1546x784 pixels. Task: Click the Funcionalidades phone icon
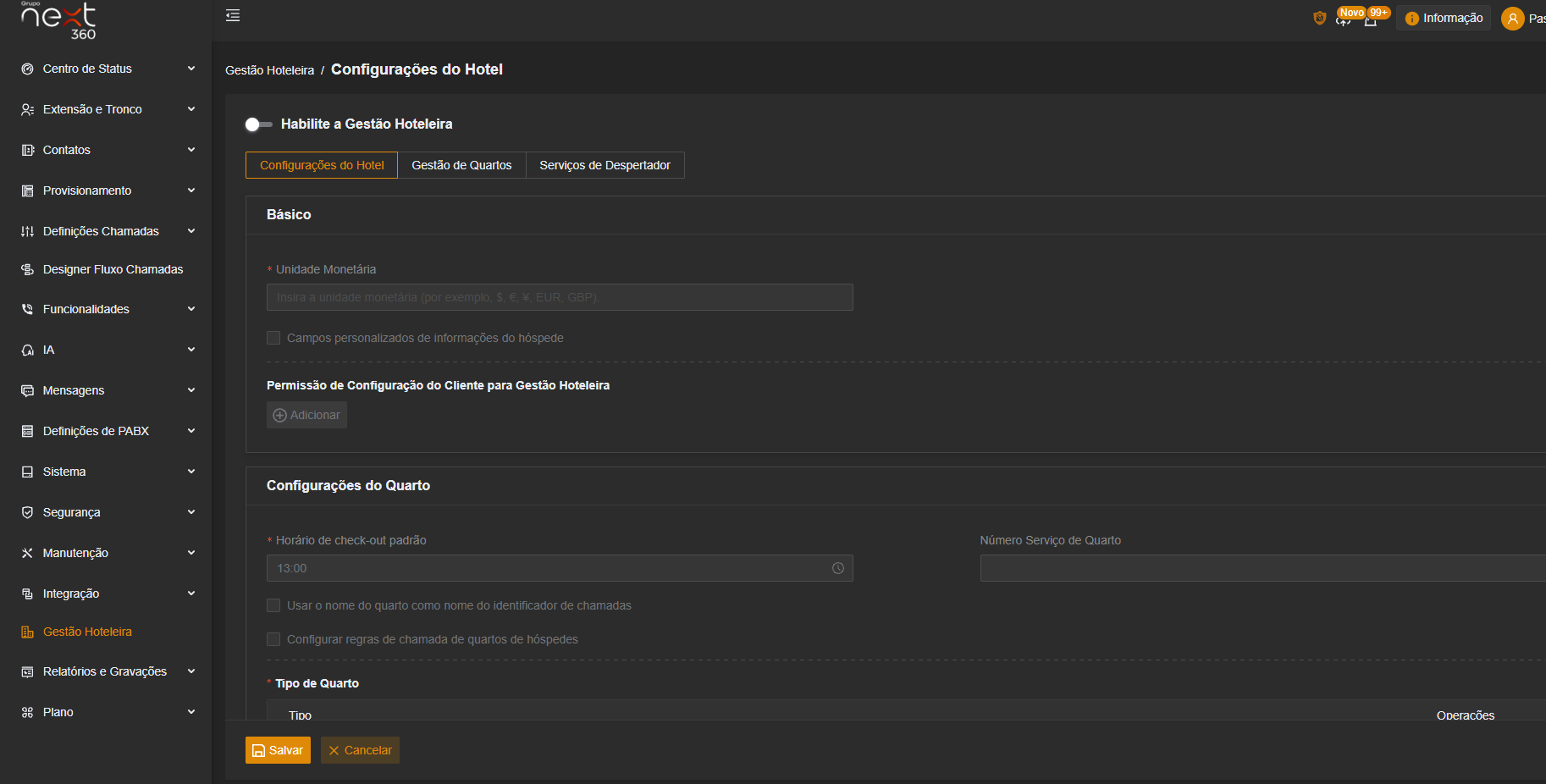pos(27,309)
